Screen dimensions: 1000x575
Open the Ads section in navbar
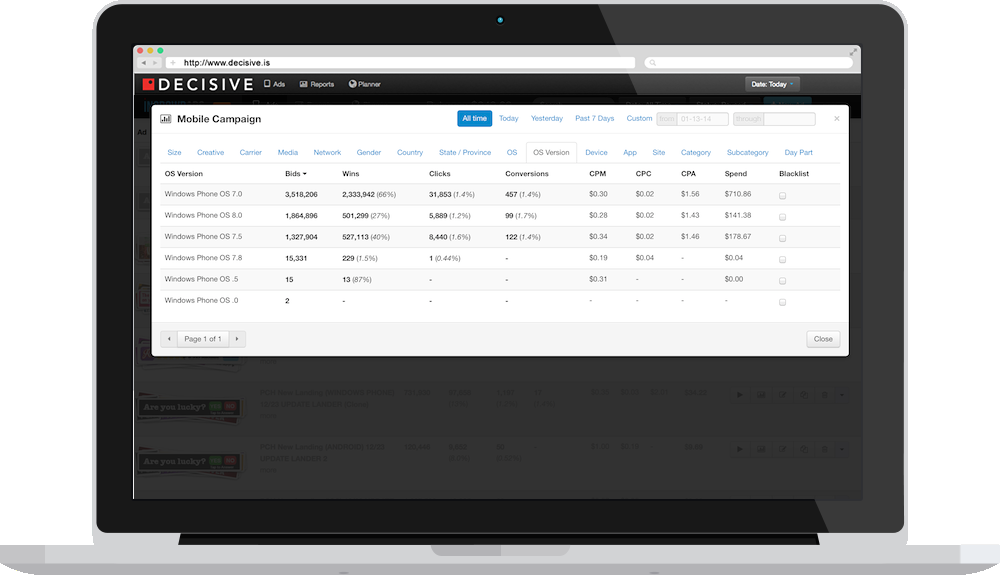point(274,84)
